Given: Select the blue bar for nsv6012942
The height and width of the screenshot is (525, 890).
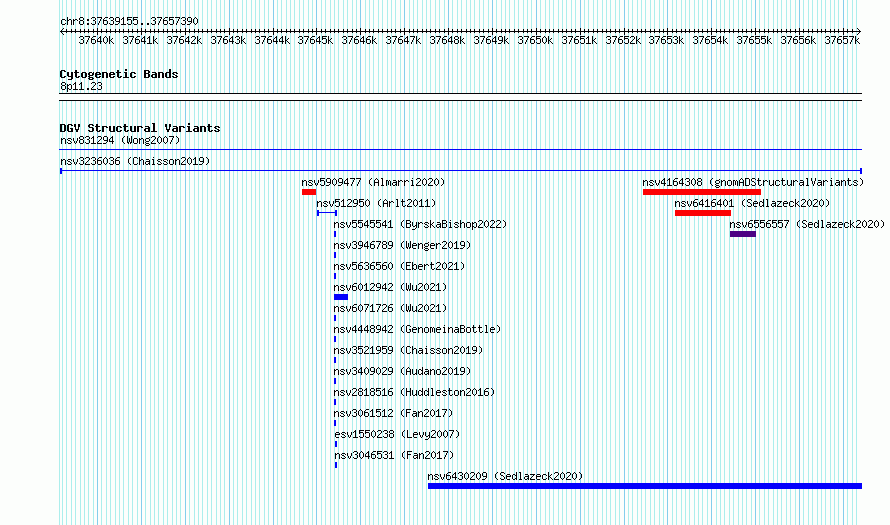Looking at the screenshot, I should 341,297.
